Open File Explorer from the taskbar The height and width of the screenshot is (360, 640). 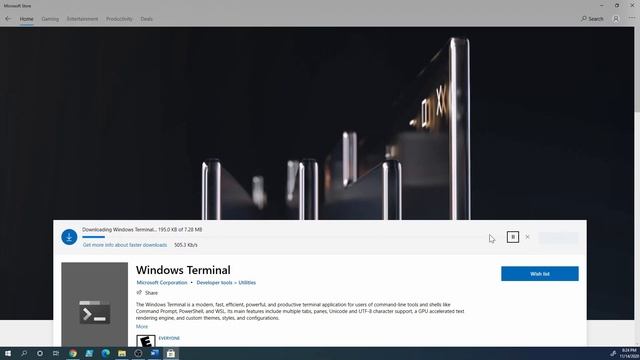click(x=122, y=353)
